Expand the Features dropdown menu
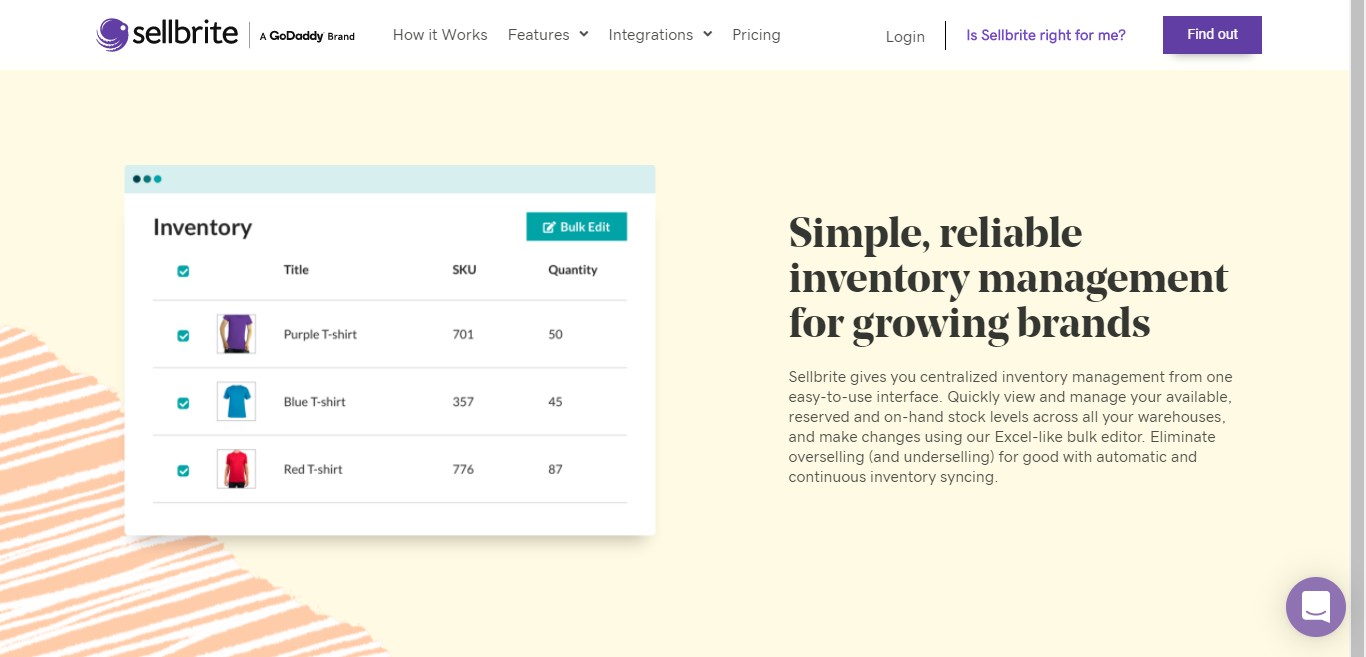1366x657 pixels. tap(548, 35)
